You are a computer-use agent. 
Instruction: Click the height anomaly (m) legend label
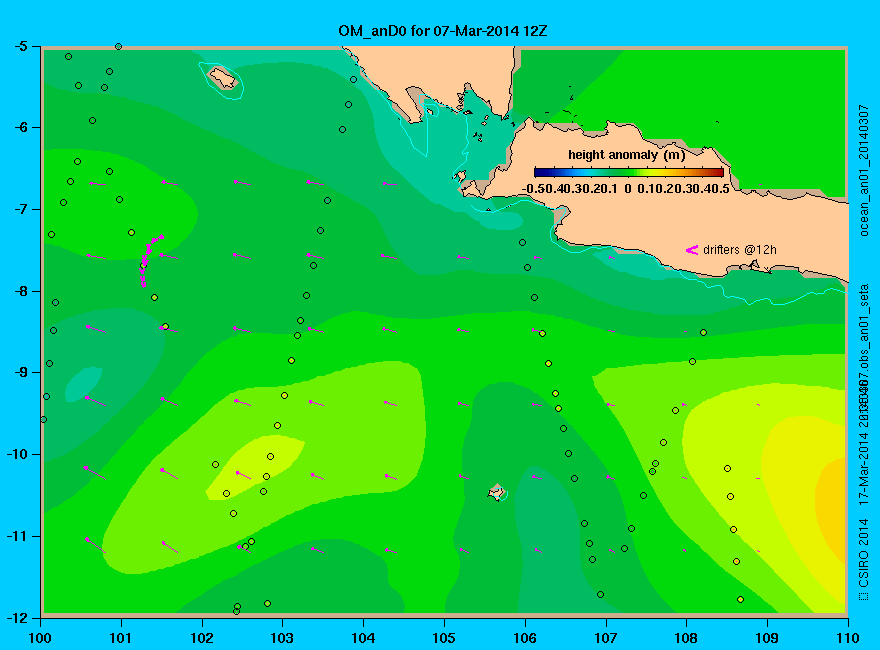[x=626, y=155]
